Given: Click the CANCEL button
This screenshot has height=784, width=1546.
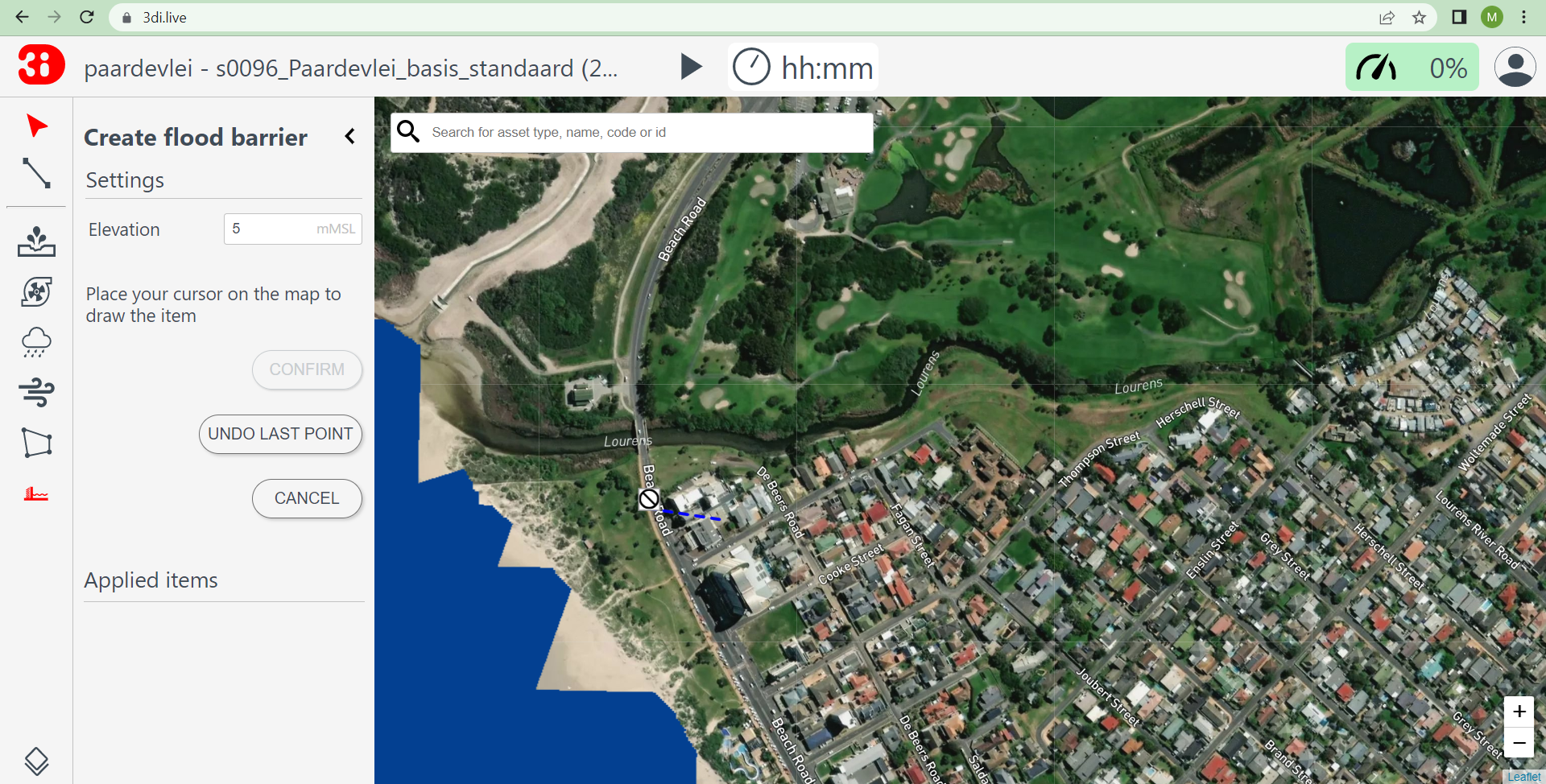Looking at the screenshot, I should [307, 498].
